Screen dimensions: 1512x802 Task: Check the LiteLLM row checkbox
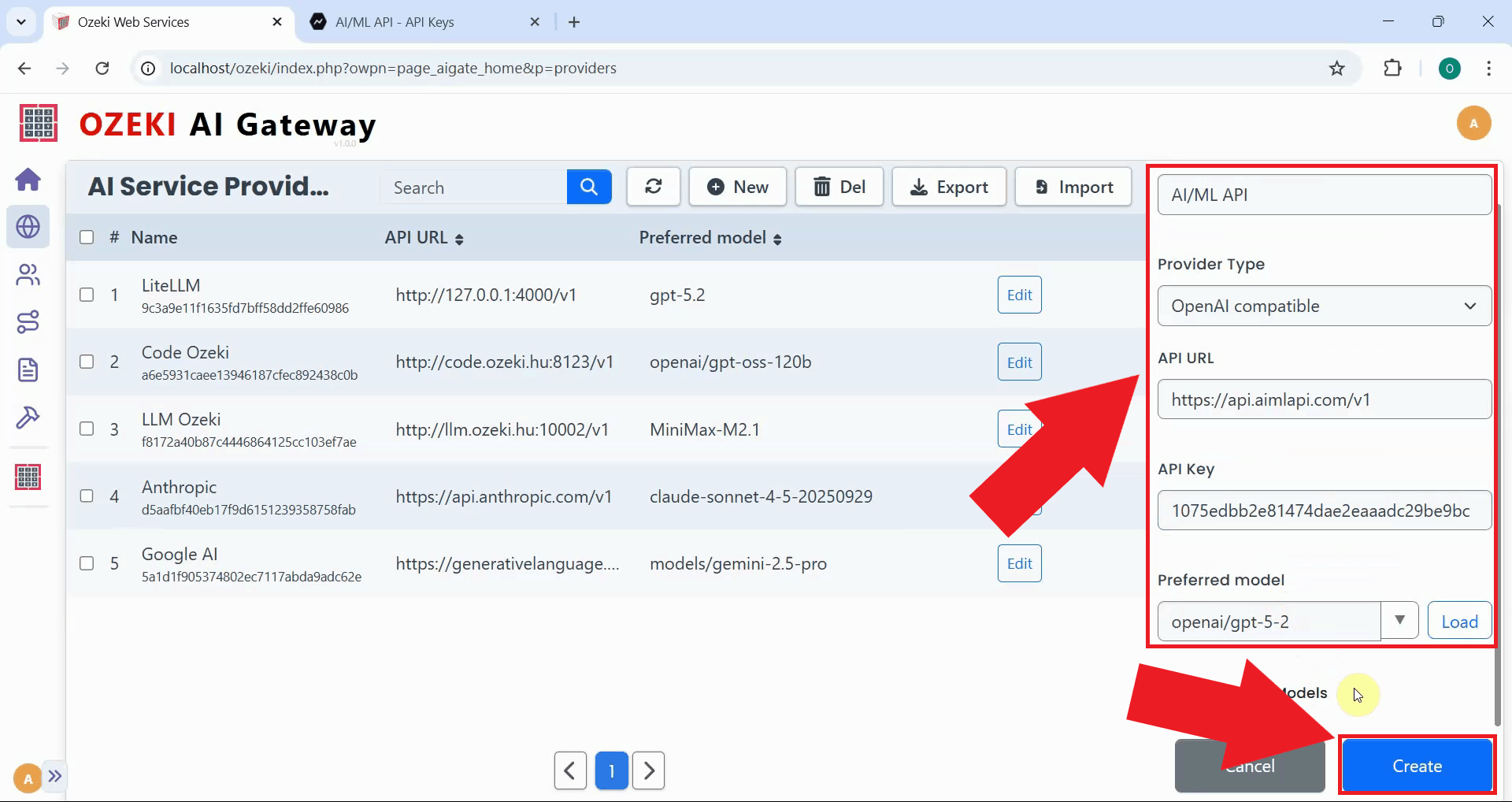point(87,295)
